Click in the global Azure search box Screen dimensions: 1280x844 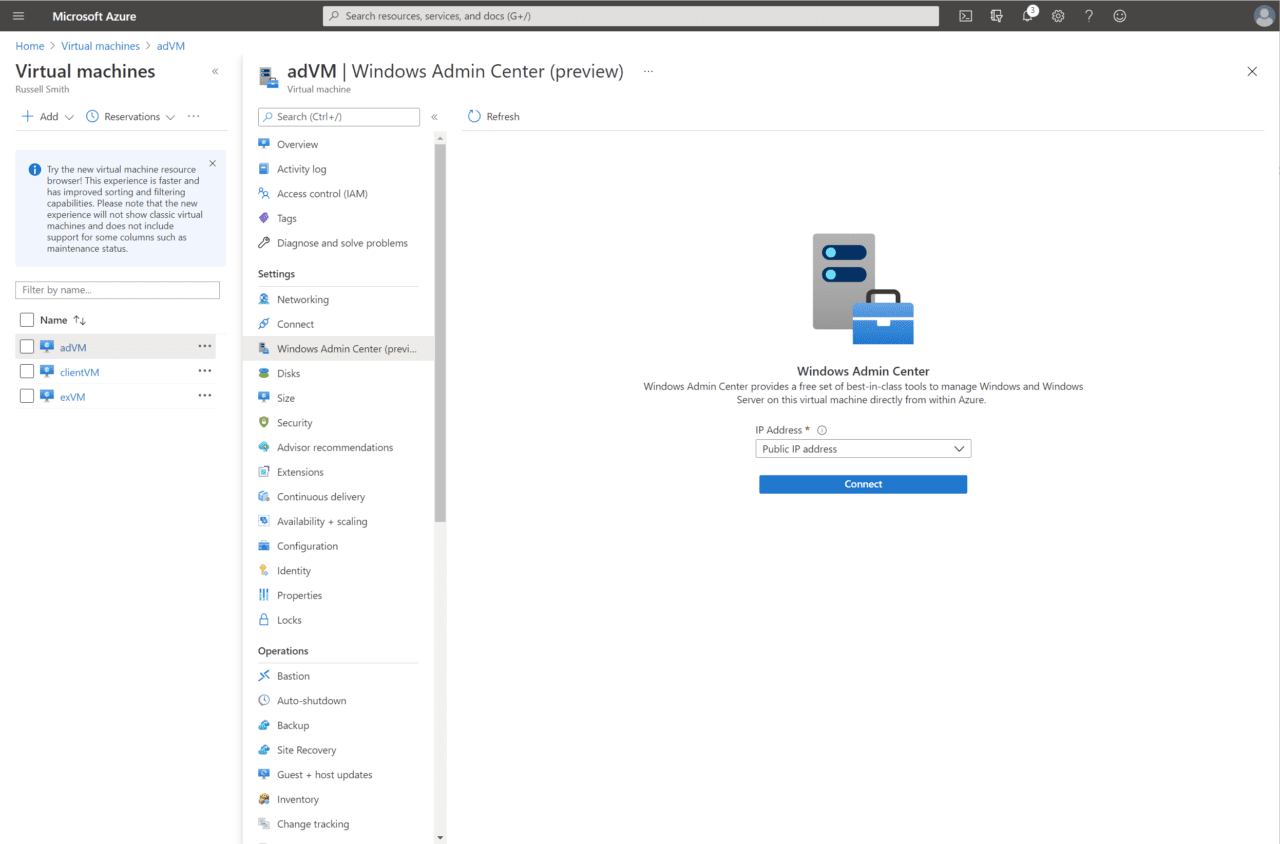point(631,16)
